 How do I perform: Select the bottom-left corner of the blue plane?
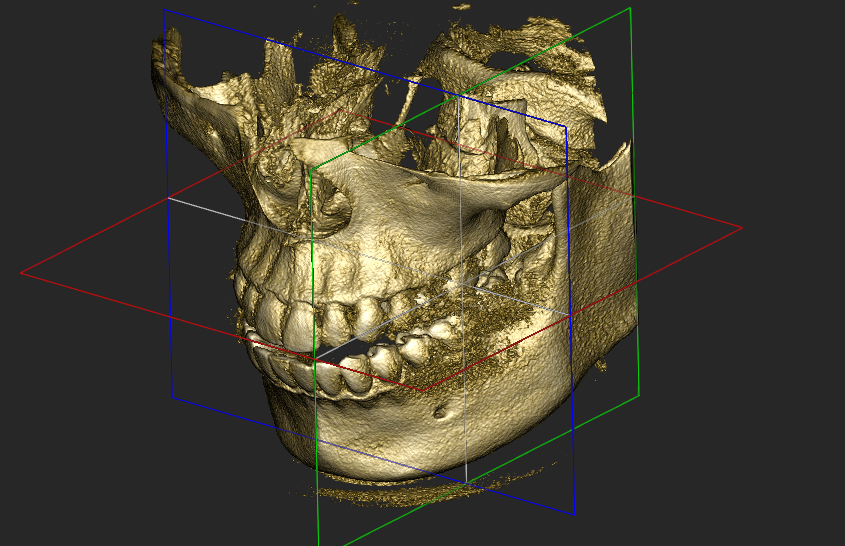point(173,397)
